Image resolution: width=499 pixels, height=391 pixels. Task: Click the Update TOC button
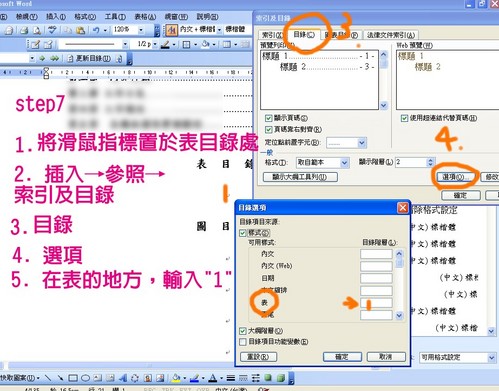click(x=89, y=59)
